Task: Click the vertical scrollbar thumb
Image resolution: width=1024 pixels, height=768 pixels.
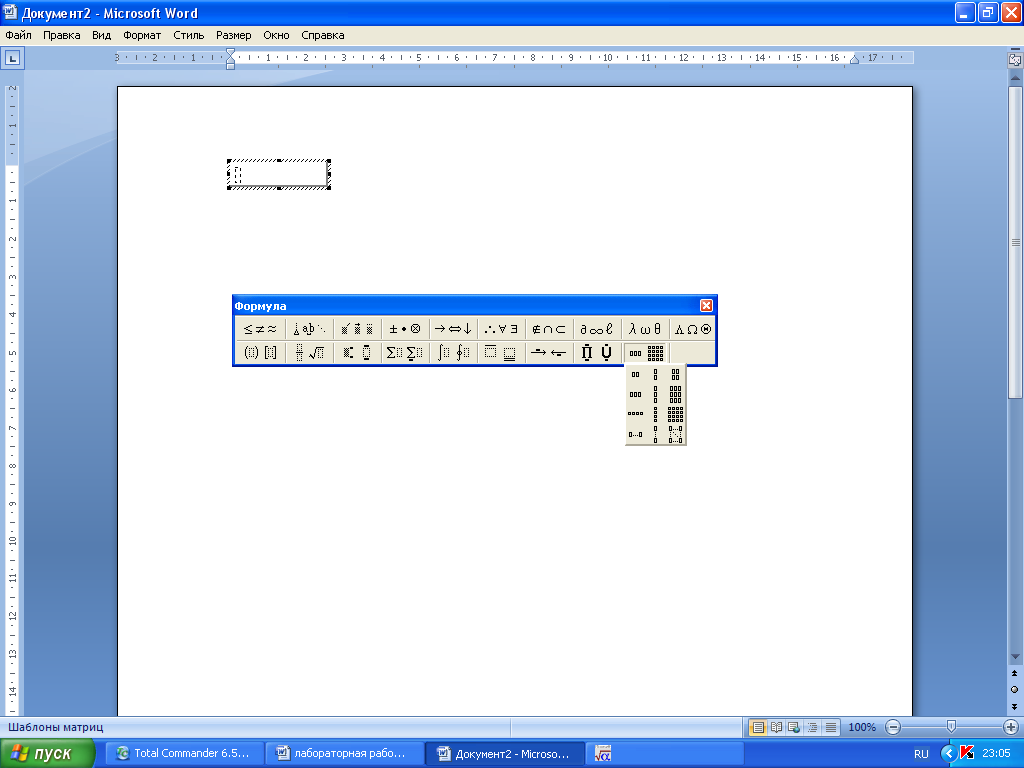Action: pos(1016,242)
